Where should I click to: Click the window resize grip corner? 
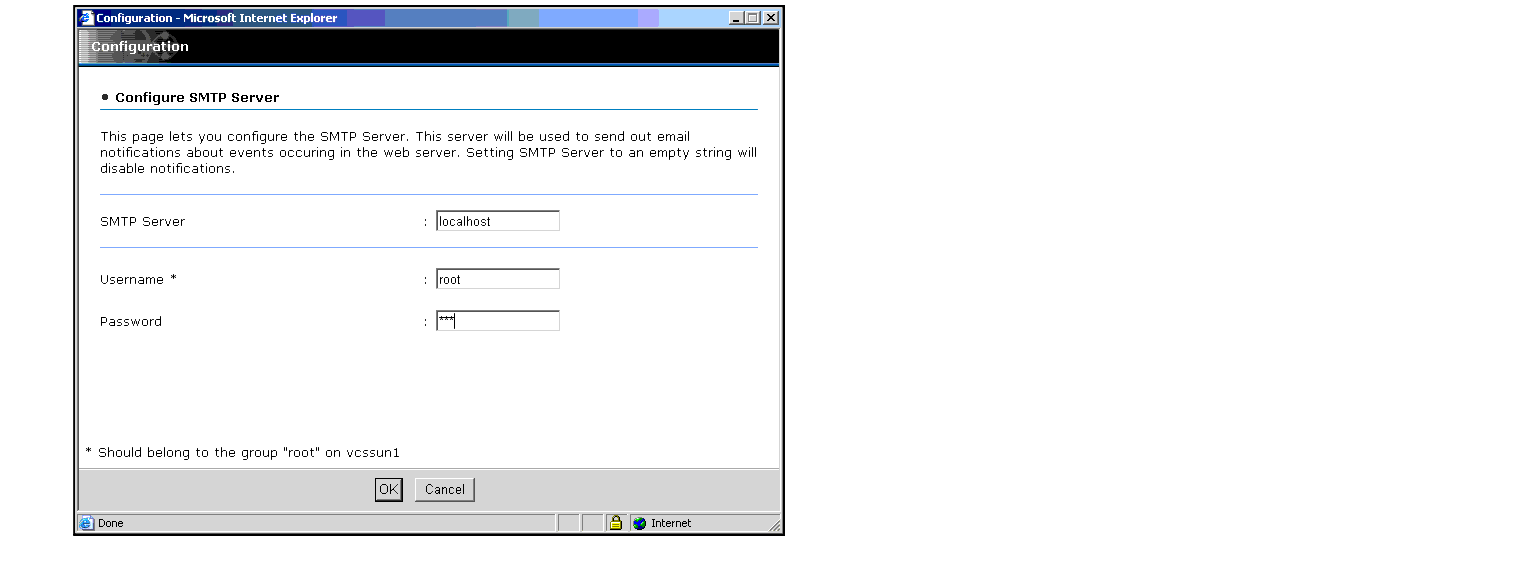[x=773, y=525]
